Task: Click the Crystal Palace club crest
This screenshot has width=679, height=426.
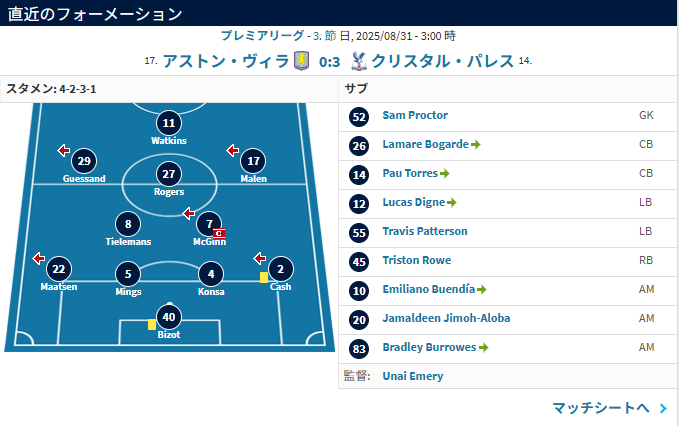Action: pyautogui.click(x=359, y=61)
